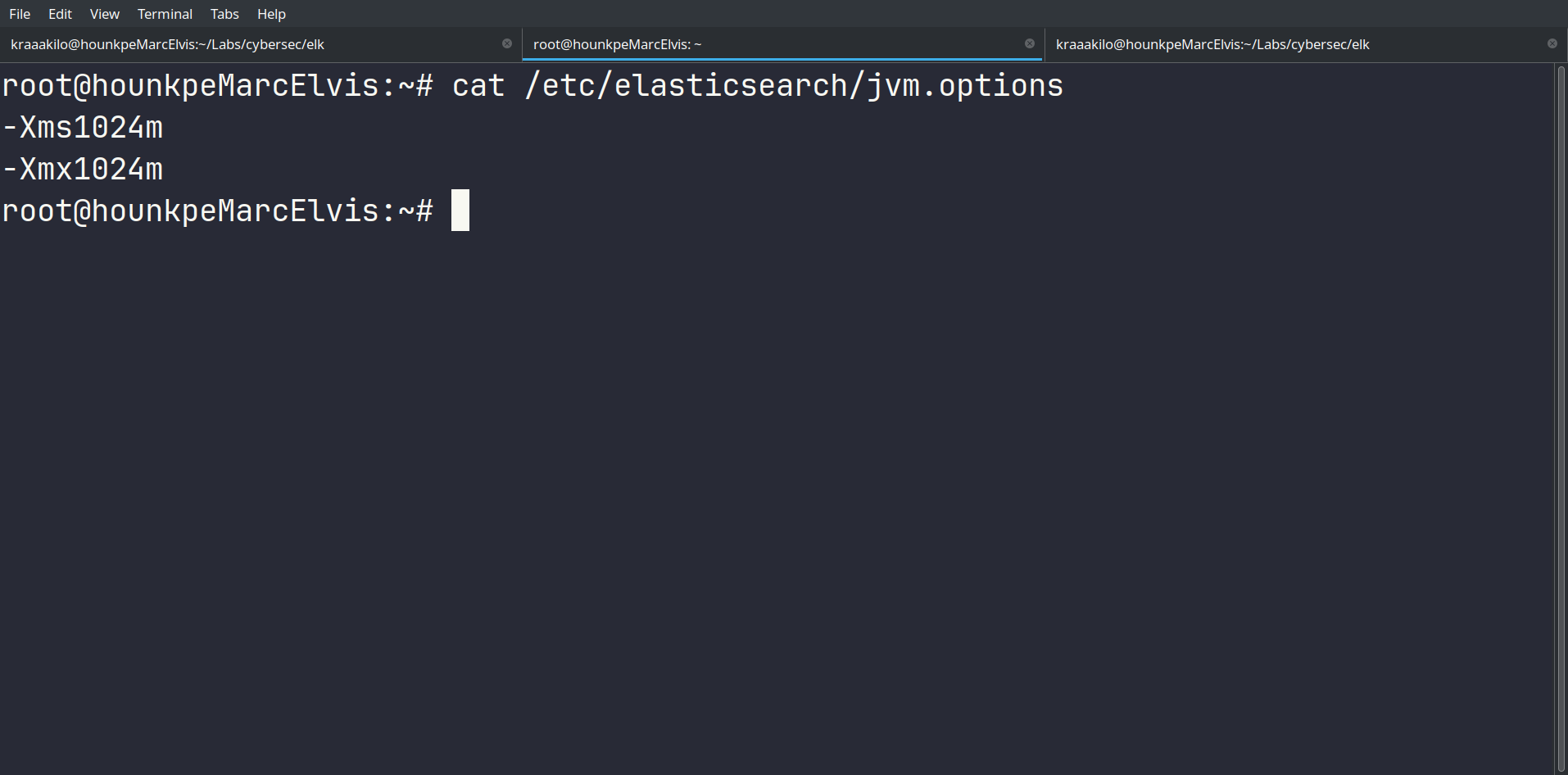Image resolution: width=1568 pixels, height=775 pixels.
Task: Click the word cat in the command
Action: pyautogui.click(x=478, y=86)
